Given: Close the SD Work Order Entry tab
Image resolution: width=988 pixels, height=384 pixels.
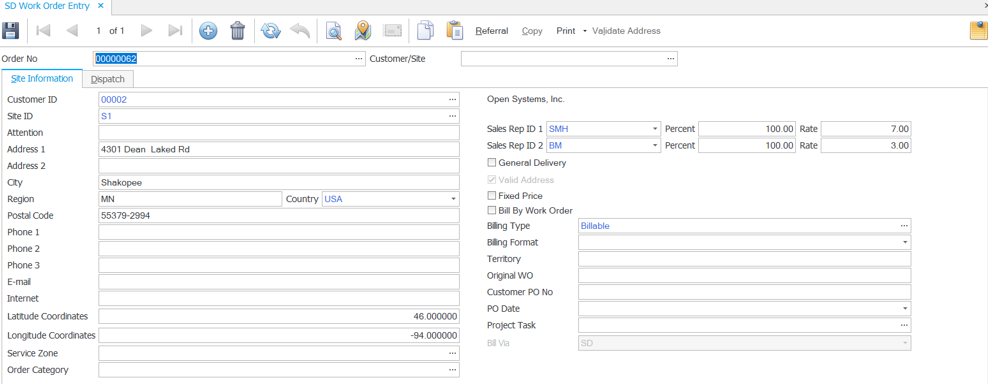Looking at the screenshot, I should (x=101, y=6).
